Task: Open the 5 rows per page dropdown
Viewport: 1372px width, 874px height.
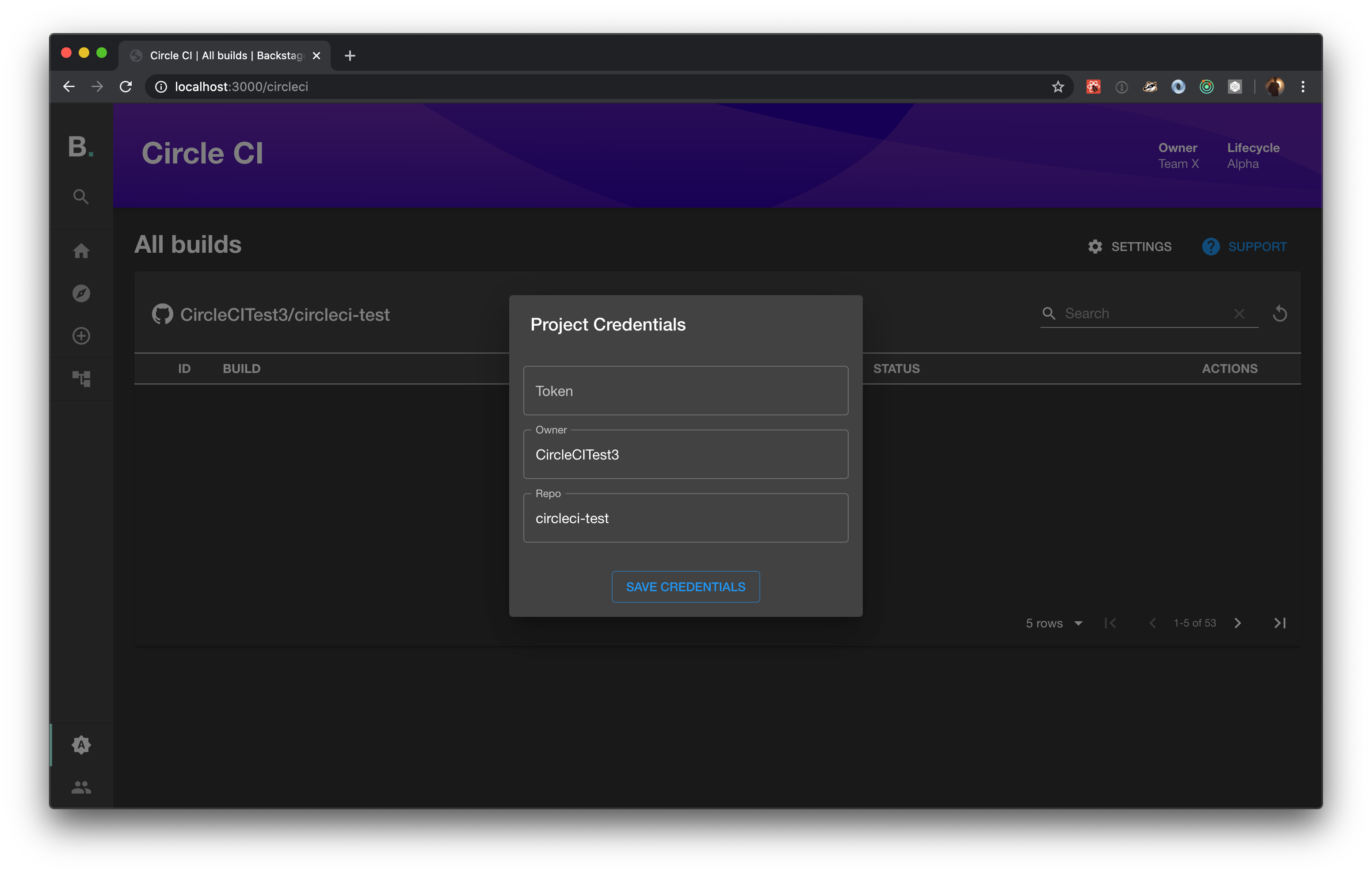Action: pyautogui.click(x=1054, y=623)
